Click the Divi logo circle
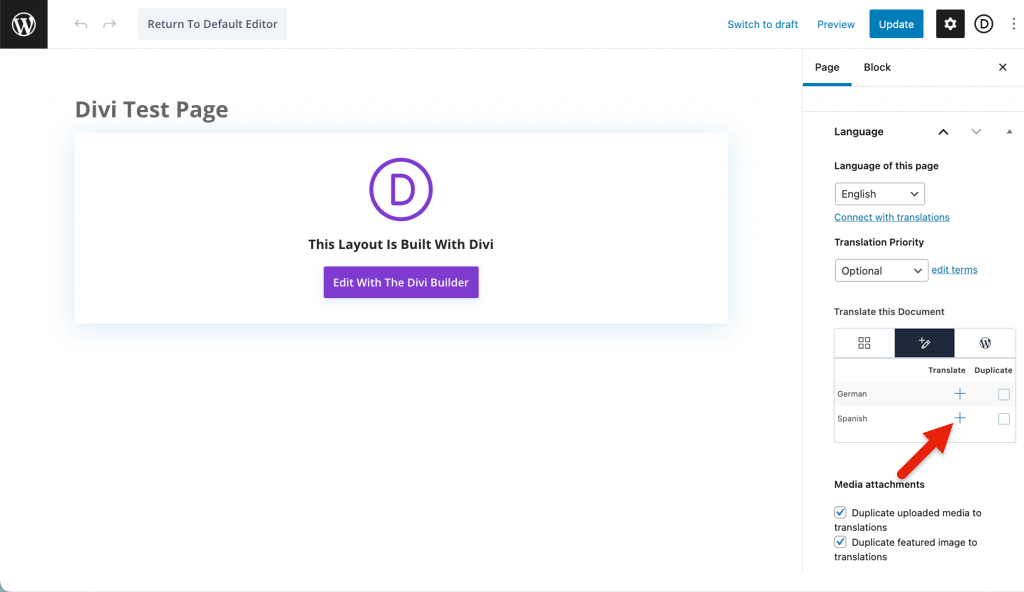This screenshot has width=1024, height=592. pos(401,189)
